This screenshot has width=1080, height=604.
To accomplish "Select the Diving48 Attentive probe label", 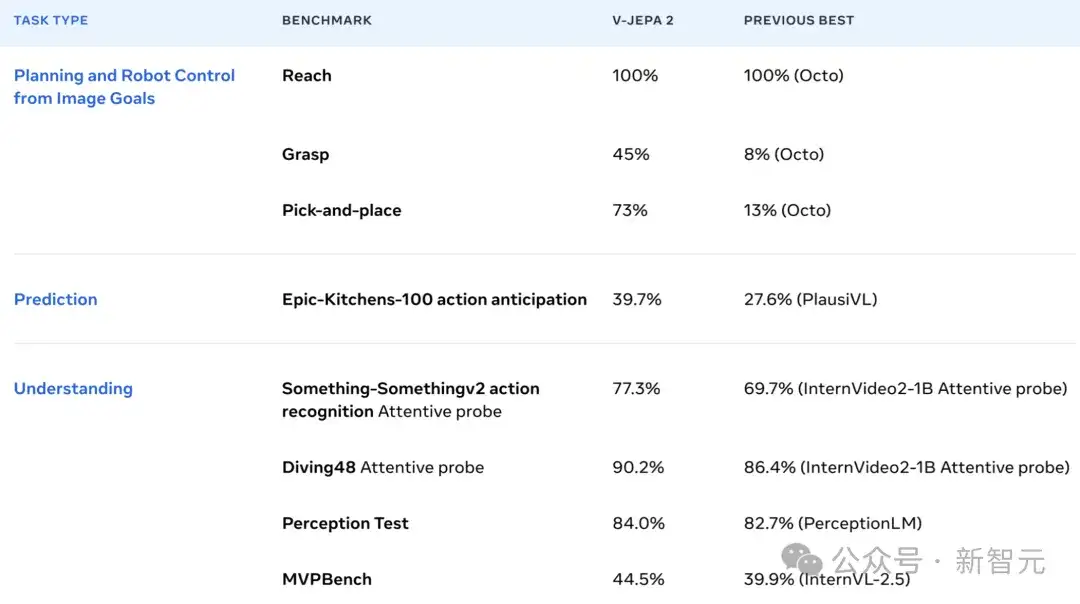I will (383, 468).
